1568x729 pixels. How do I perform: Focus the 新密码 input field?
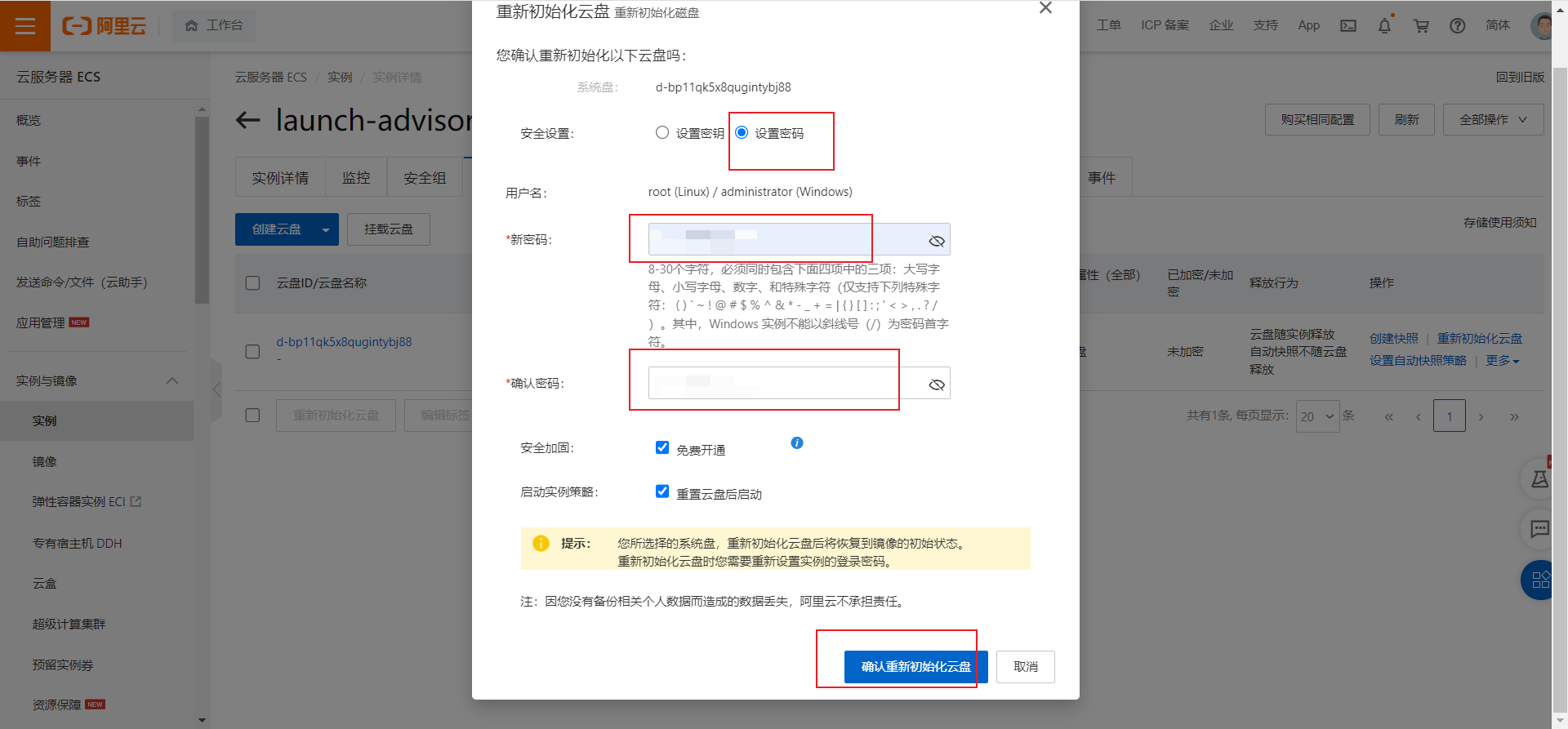click(800, 240)
